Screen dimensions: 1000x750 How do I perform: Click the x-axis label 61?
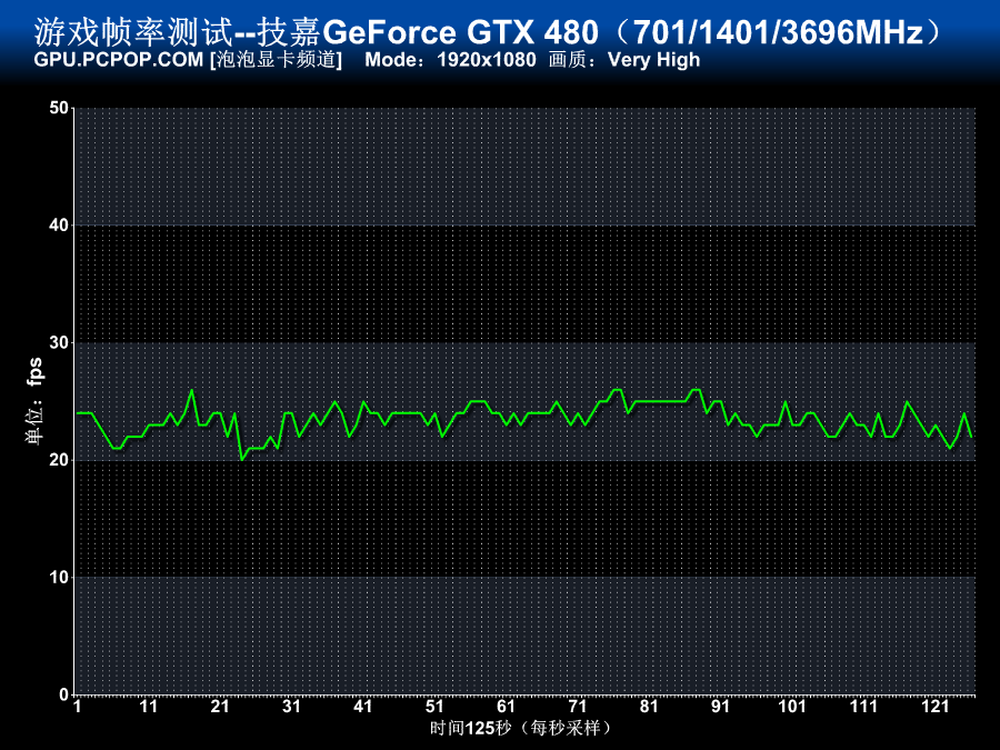[x=506, y=707]
